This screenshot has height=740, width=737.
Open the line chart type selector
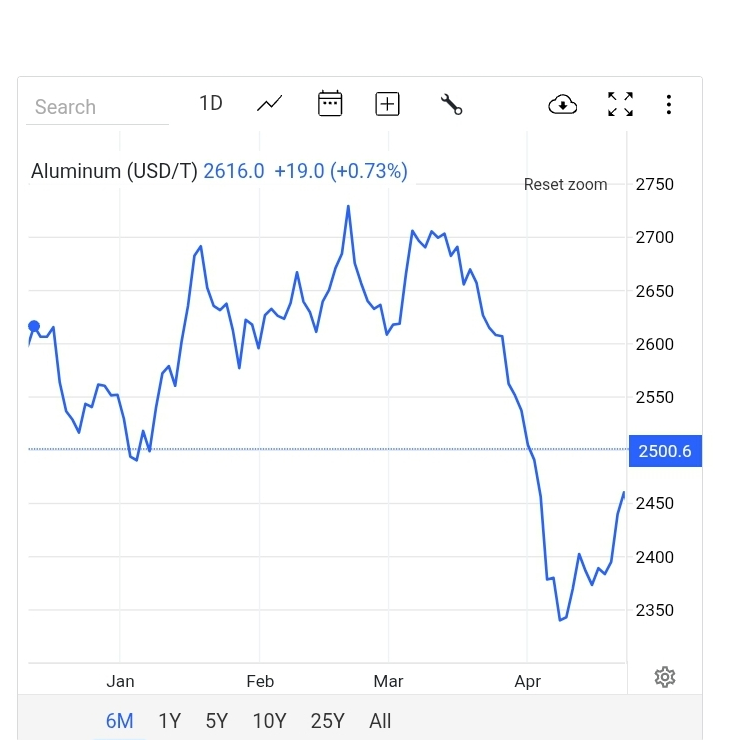coord(269,103)
